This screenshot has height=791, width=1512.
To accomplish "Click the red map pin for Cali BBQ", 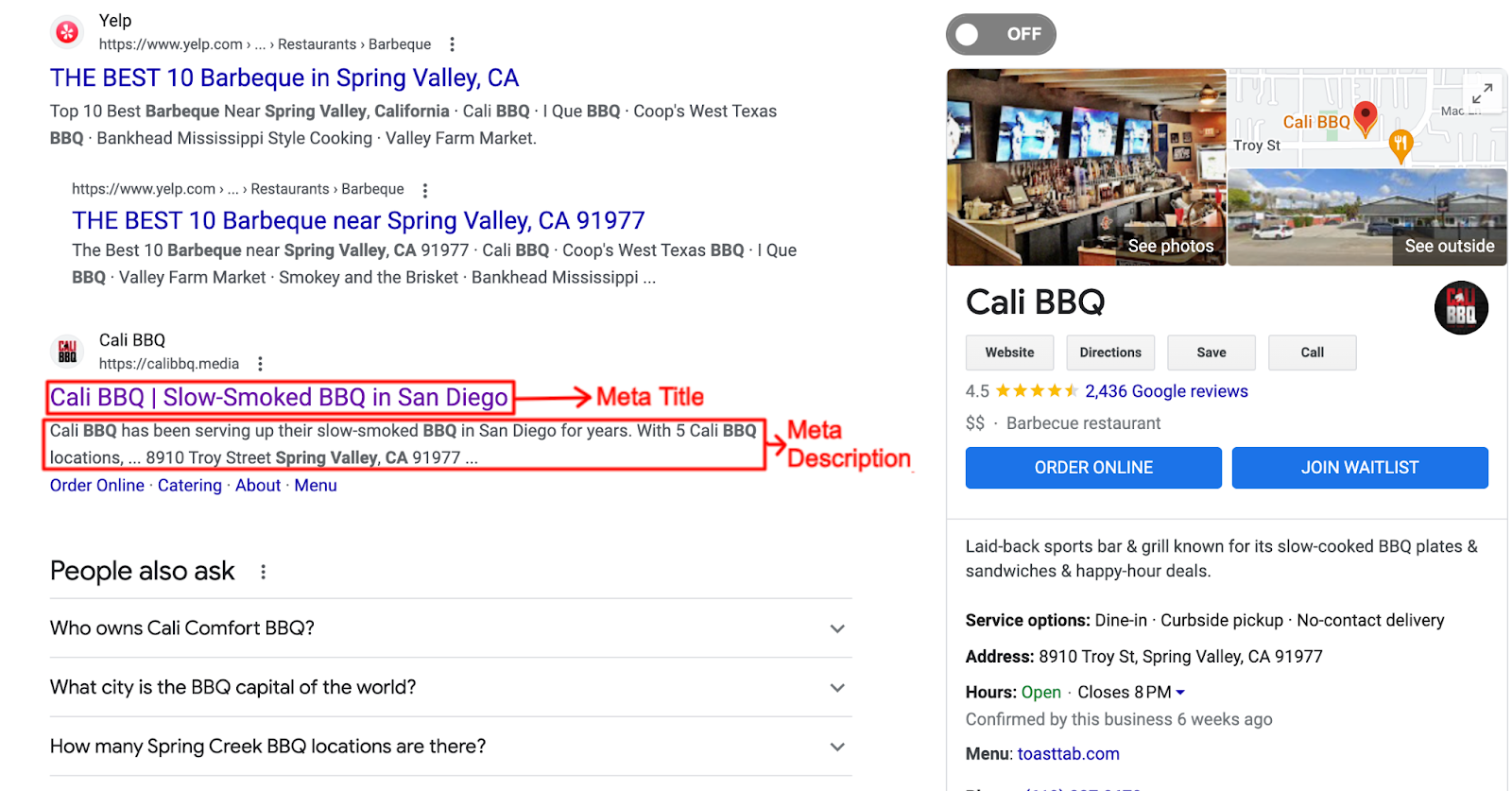I will pos(1365,118).
